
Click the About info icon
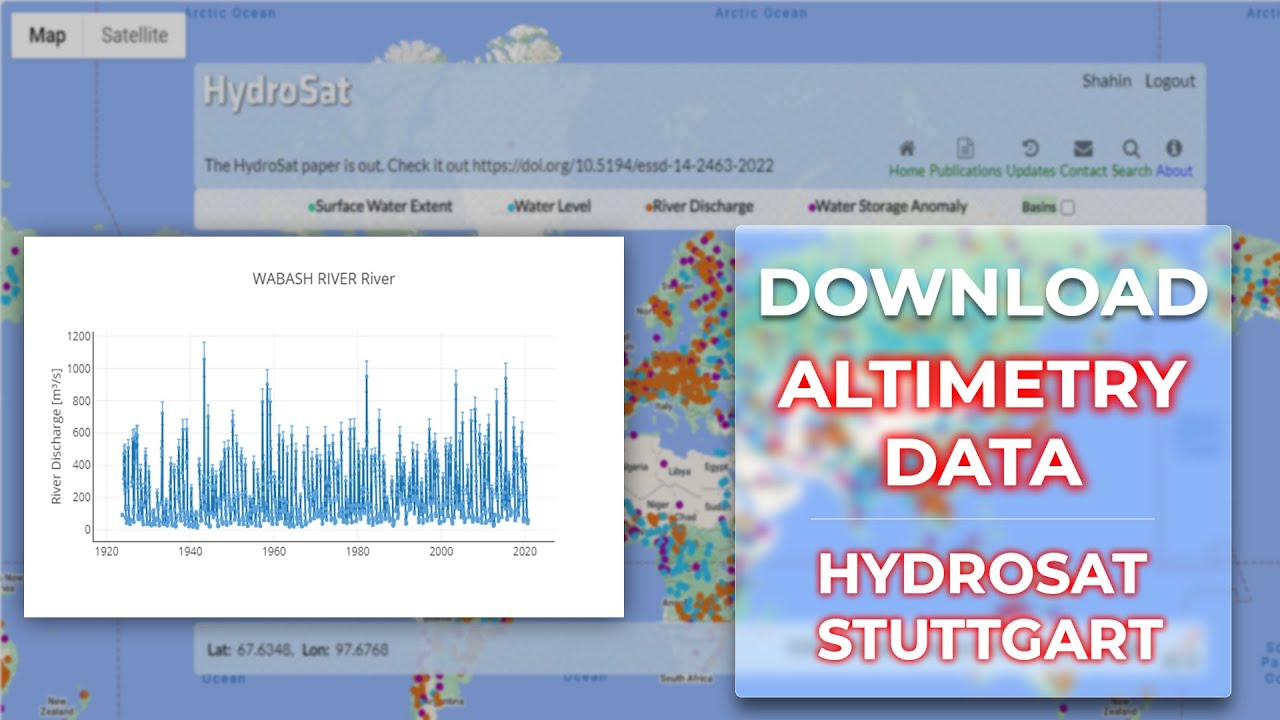(x=1174, y=149)
